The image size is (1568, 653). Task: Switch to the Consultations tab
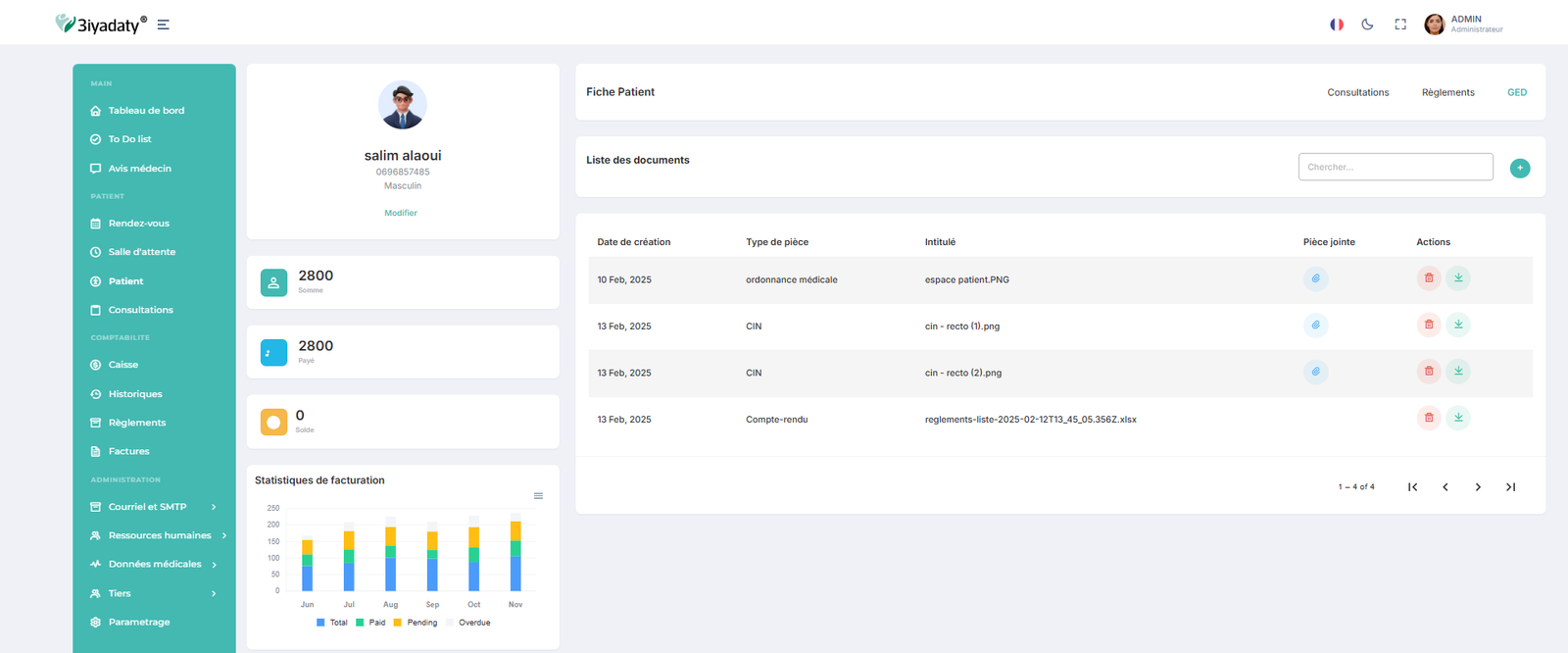(x=1357, y=92)
